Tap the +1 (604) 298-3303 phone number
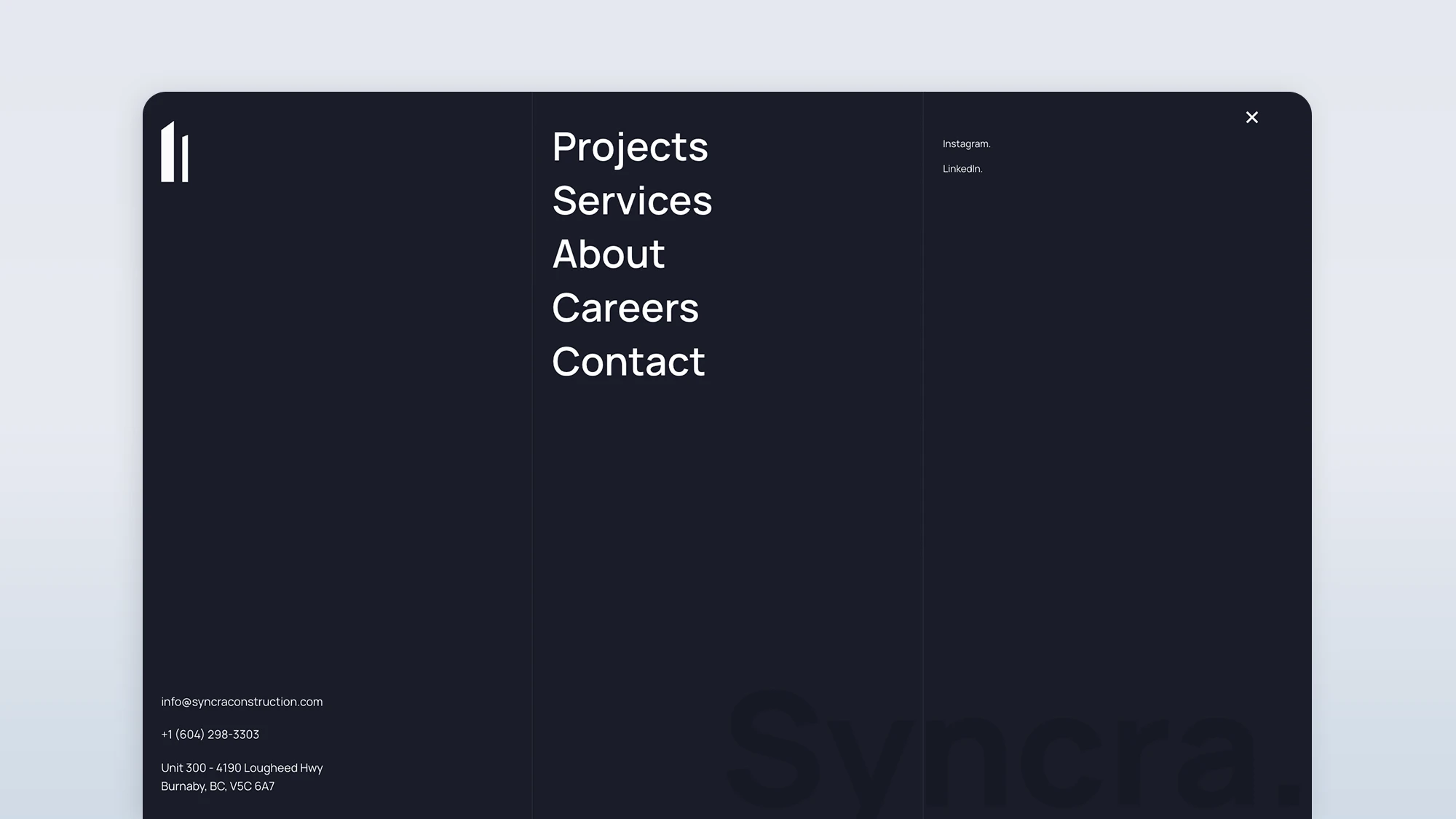 210,735
